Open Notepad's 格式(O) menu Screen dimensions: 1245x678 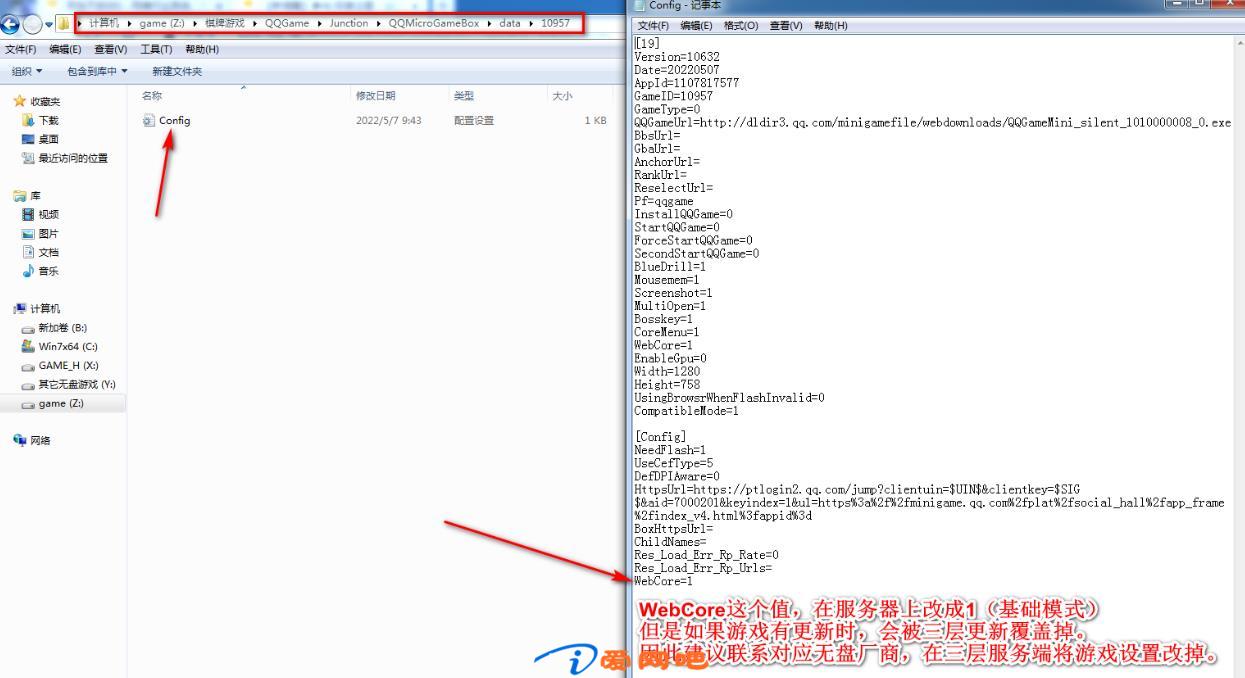tap(741, 26)
